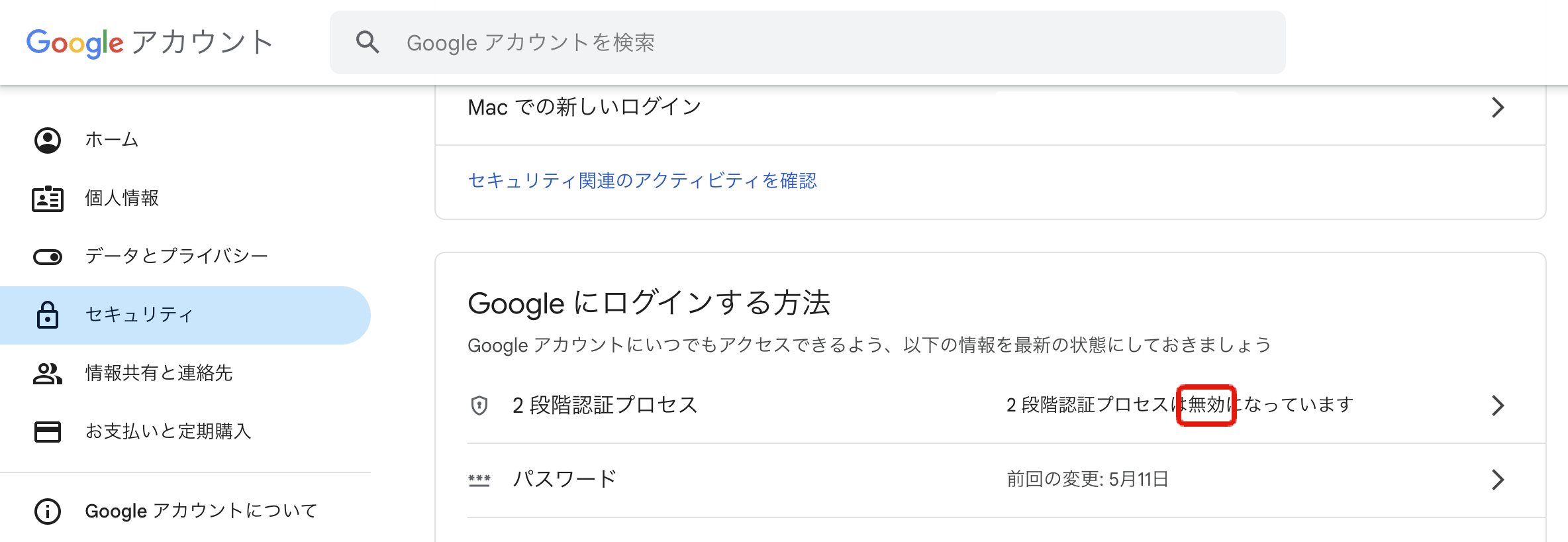Click the お支払いと定期購入 card icon

pyautogui.click(x=47, y=432)
